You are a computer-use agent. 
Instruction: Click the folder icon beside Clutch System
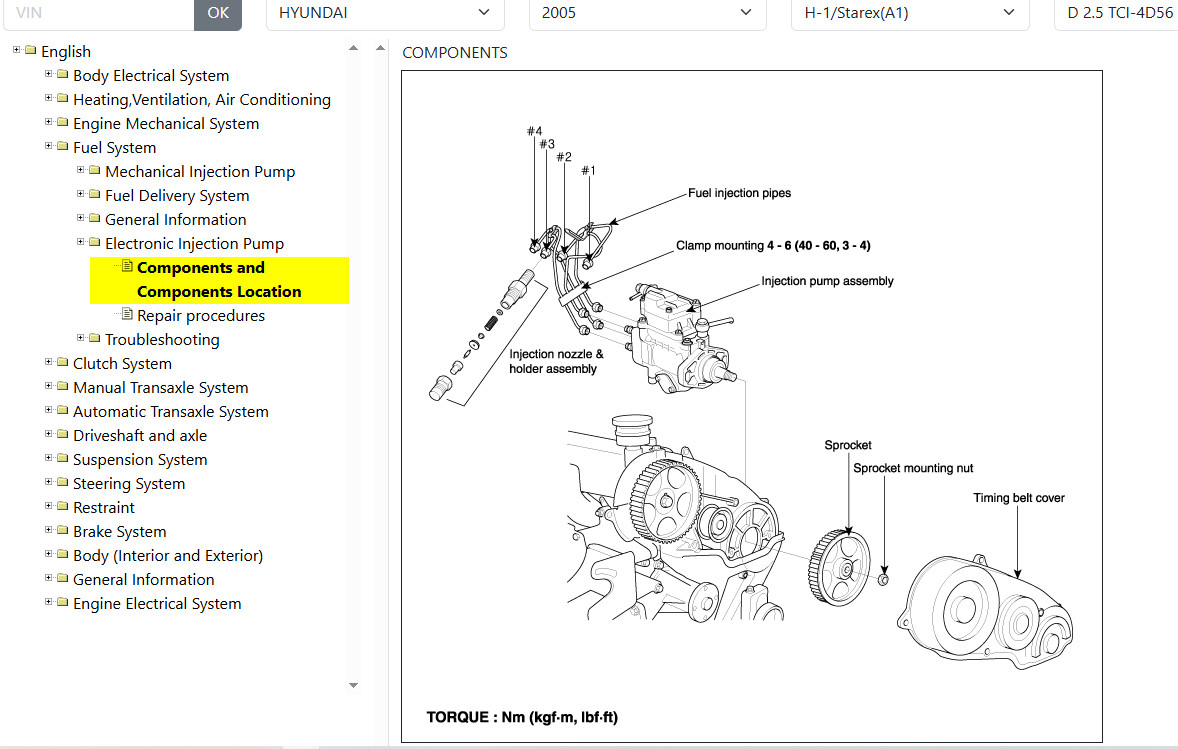63,363
